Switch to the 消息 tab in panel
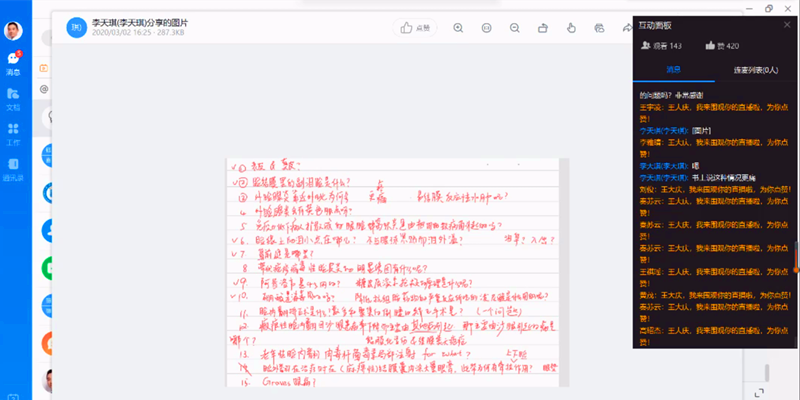 click(x=673, y=70)
